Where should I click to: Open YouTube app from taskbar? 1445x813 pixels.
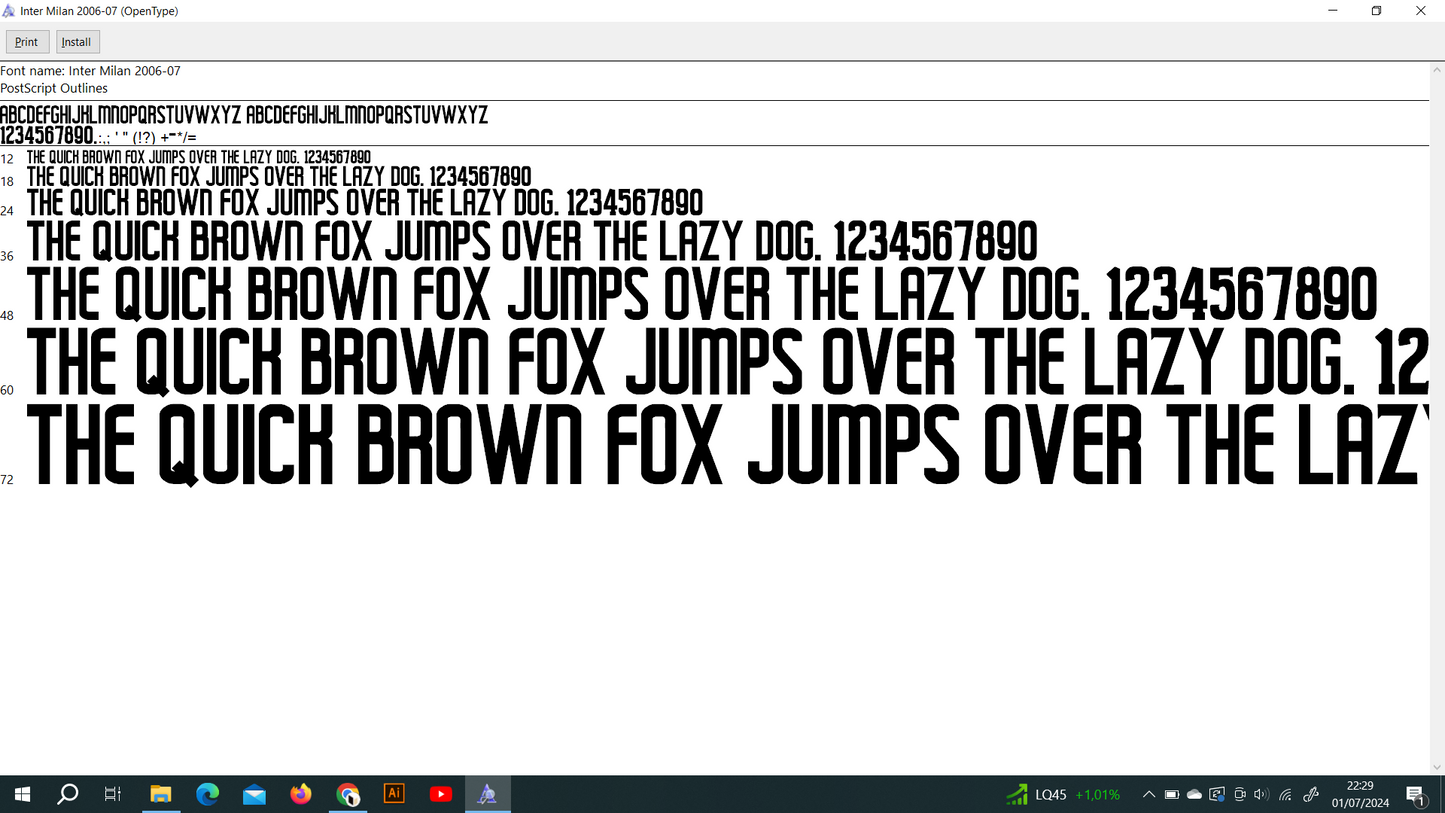pyautogui.click(x=441, y=795)
